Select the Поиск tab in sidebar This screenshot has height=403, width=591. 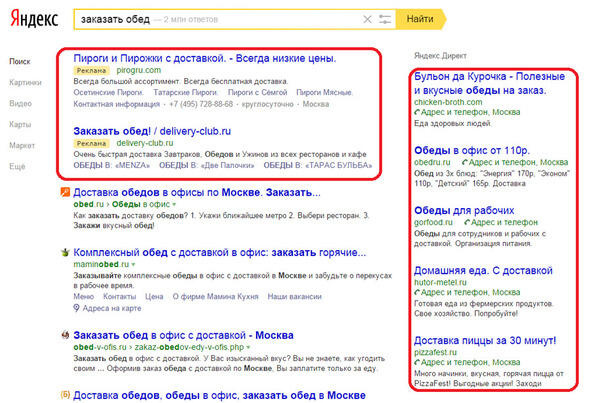pyautogui.click(x=20, y=61)
